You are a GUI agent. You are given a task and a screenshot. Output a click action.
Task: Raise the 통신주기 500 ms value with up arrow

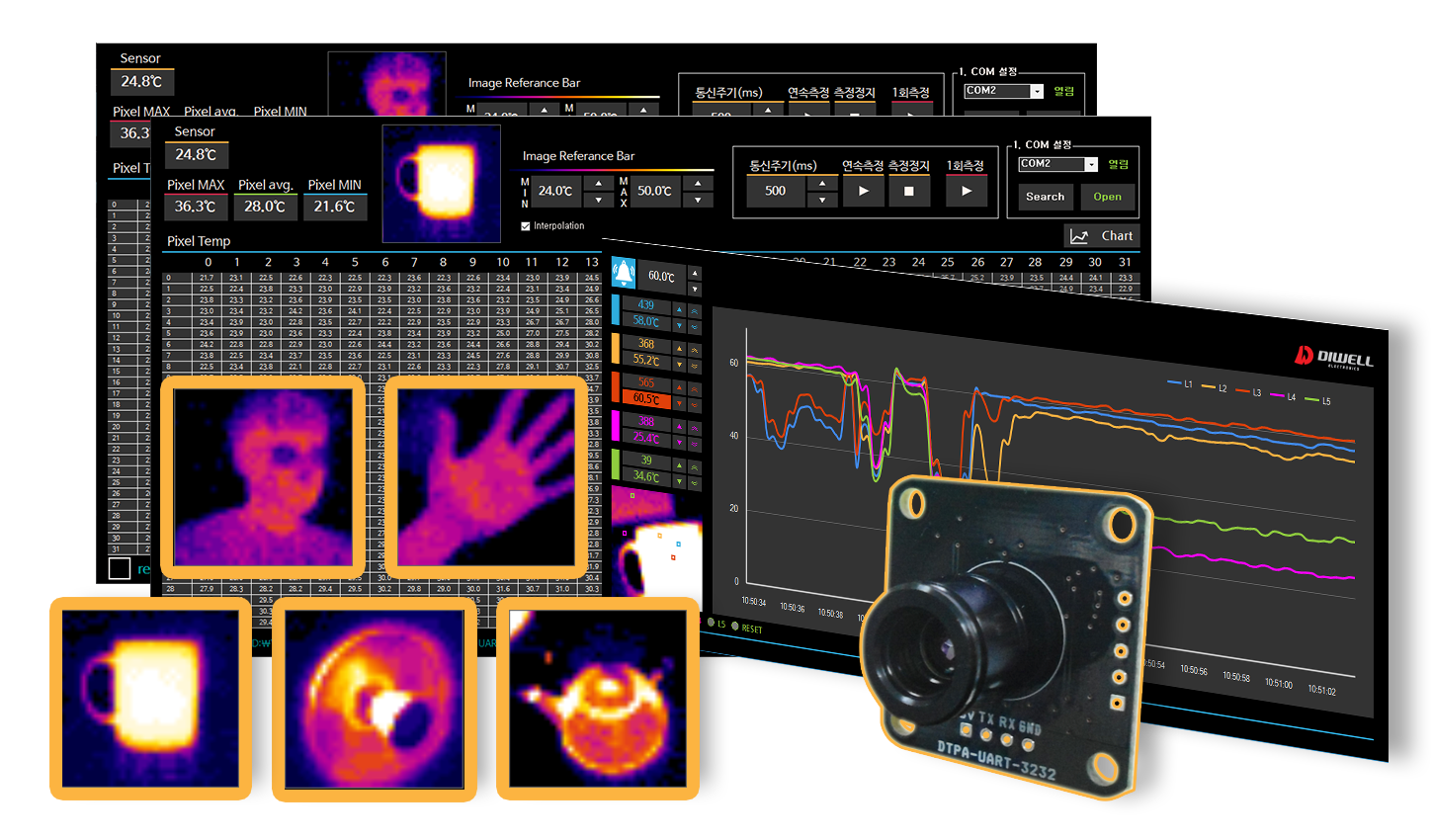tap(822, 183)
